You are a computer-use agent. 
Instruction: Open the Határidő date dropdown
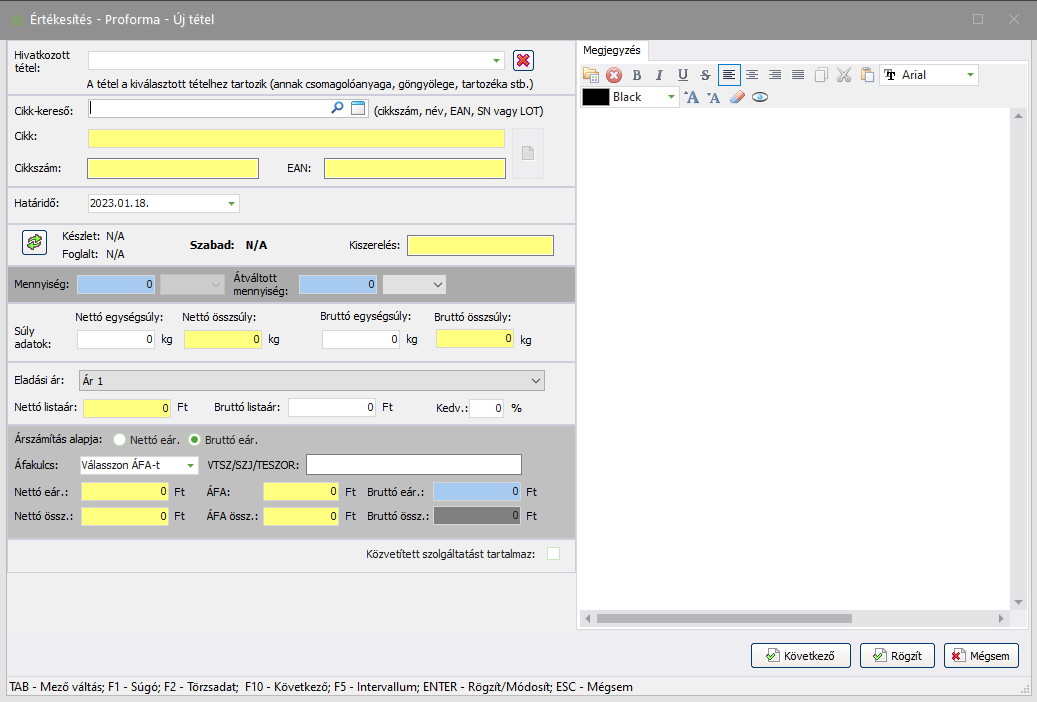(x=232, y=203)
